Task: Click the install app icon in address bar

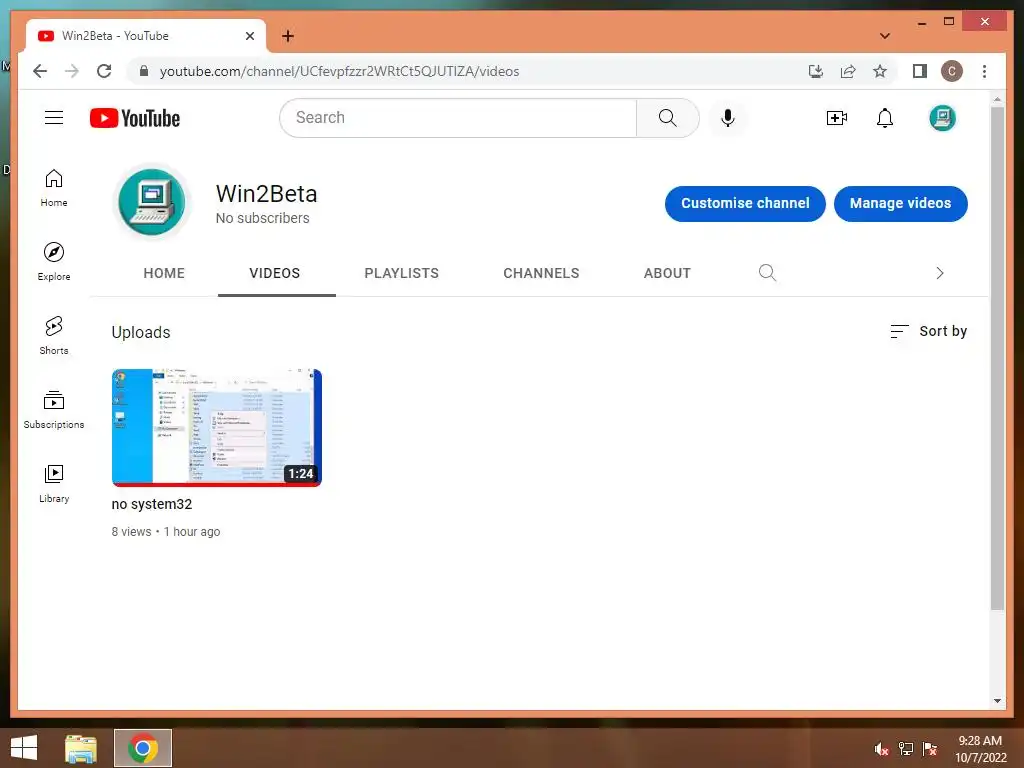Action: point(816,71)
